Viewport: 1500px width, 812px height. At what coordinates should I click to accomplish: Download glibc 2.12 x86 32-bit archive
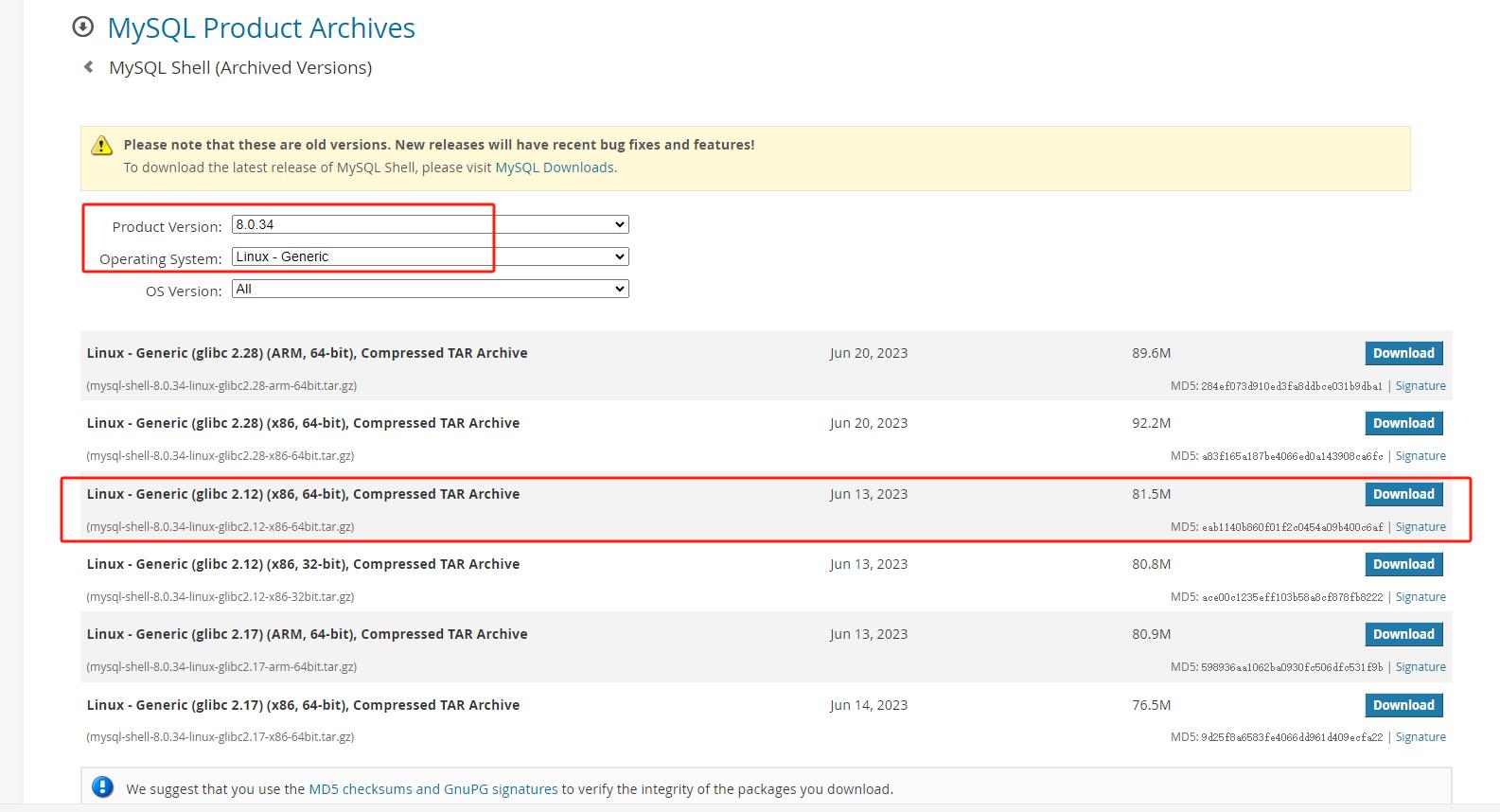[1403, 564]
